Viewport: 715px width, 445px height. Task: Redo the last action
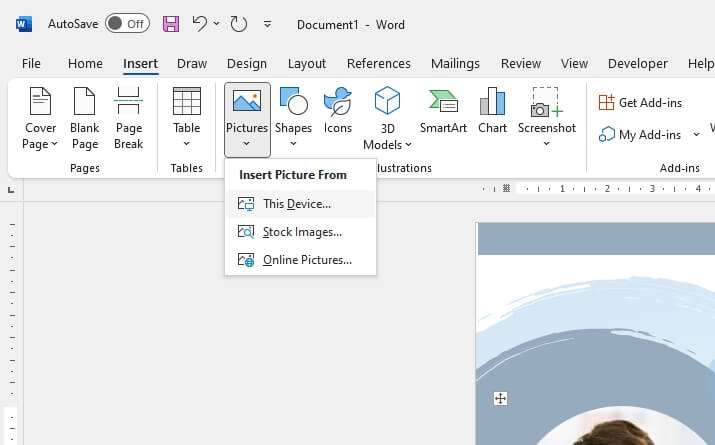(238, 24)
